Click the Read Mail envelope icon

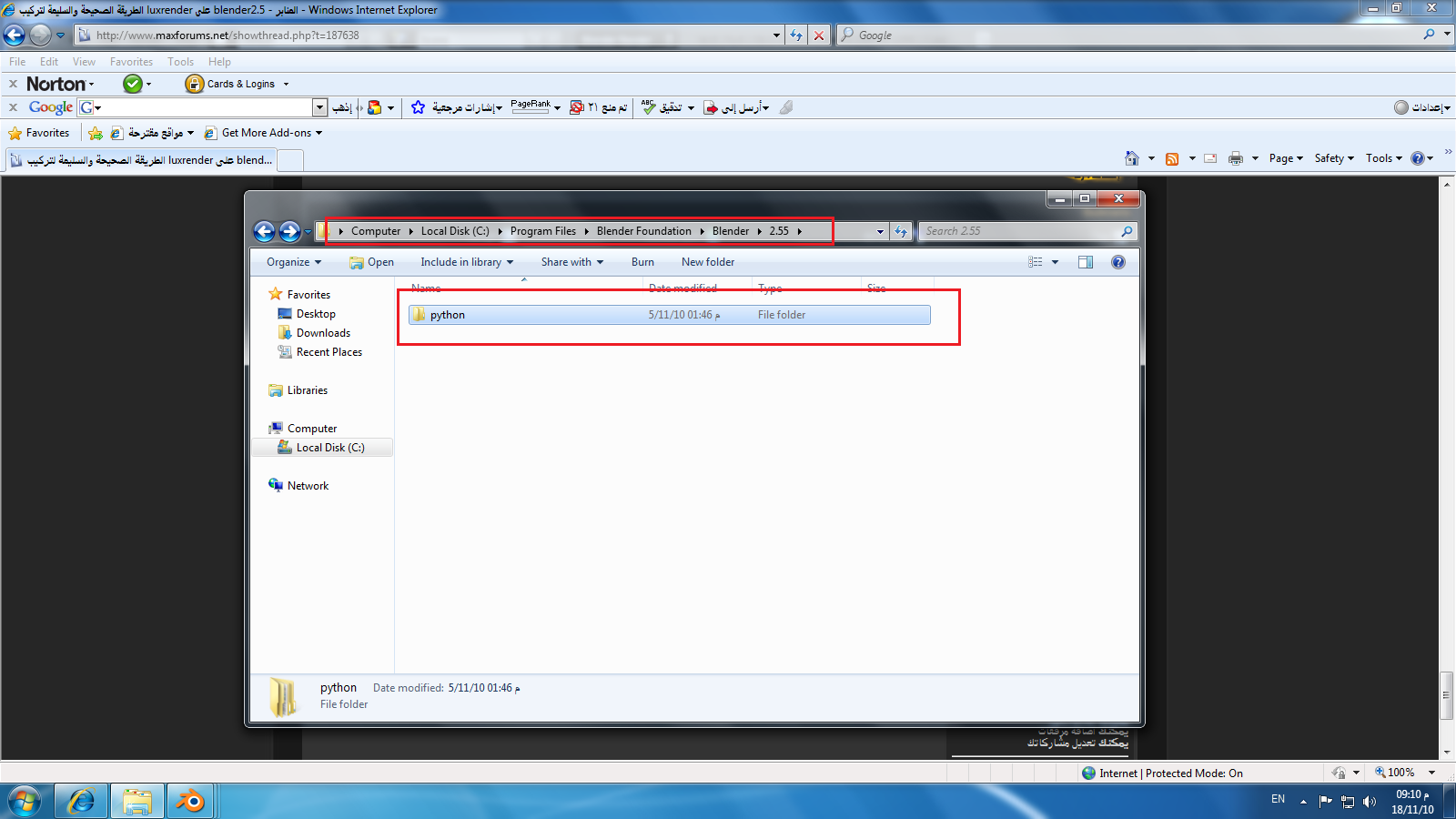click(1210, 158)
